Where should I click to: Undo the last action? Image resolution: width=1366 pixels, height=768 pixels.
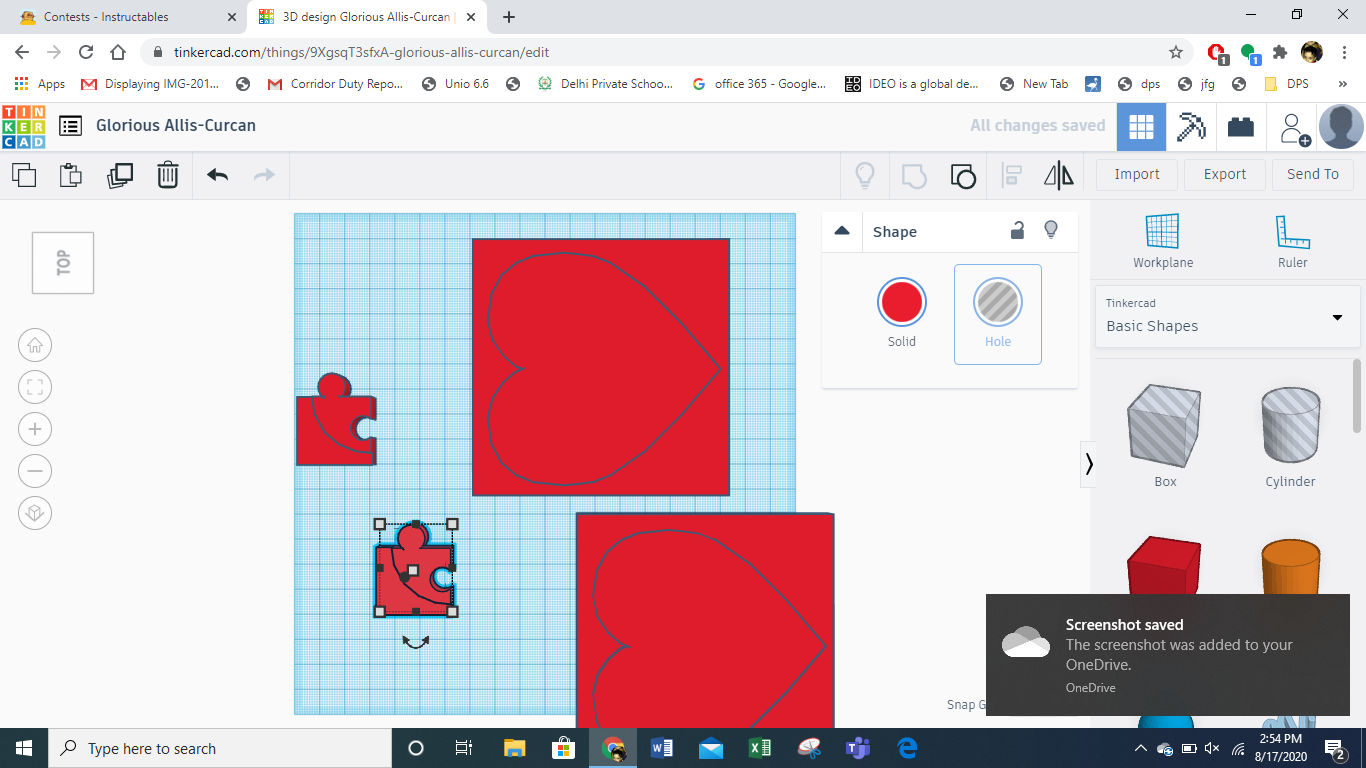click(217, 175)
